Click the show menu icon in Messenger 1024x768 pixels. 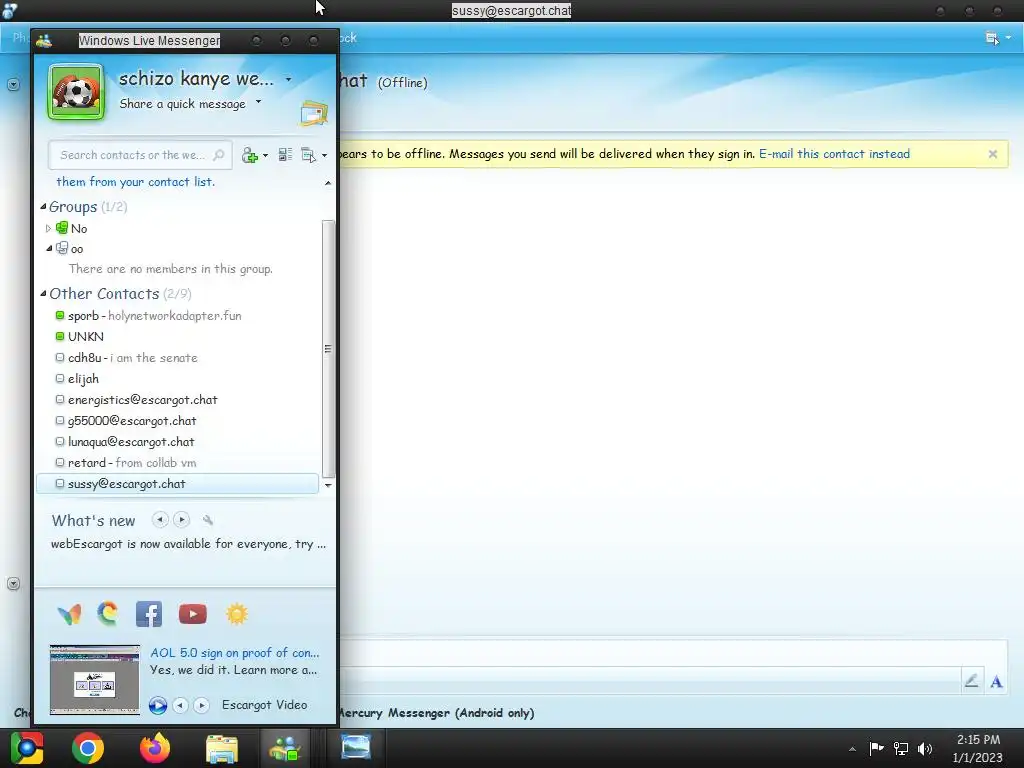[x=308, y=155]
